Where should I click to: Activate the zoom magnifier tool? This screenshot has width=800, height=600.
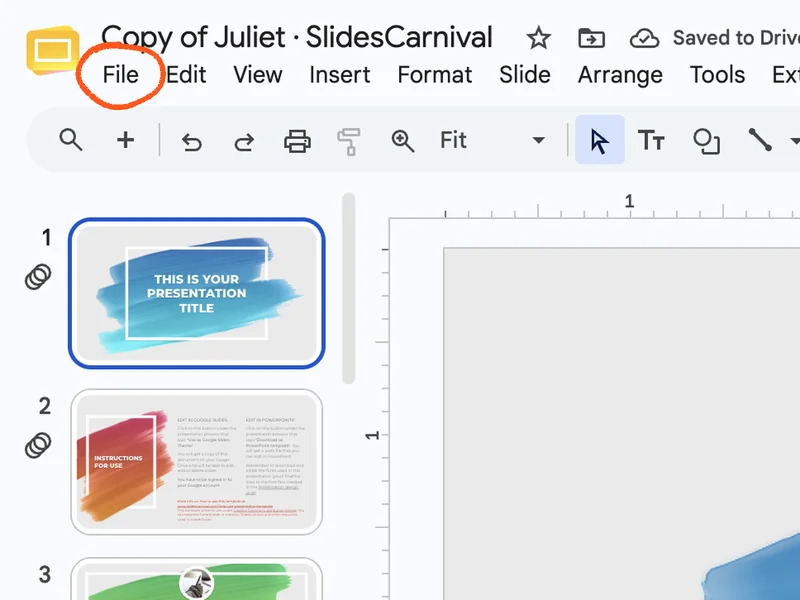403,141
